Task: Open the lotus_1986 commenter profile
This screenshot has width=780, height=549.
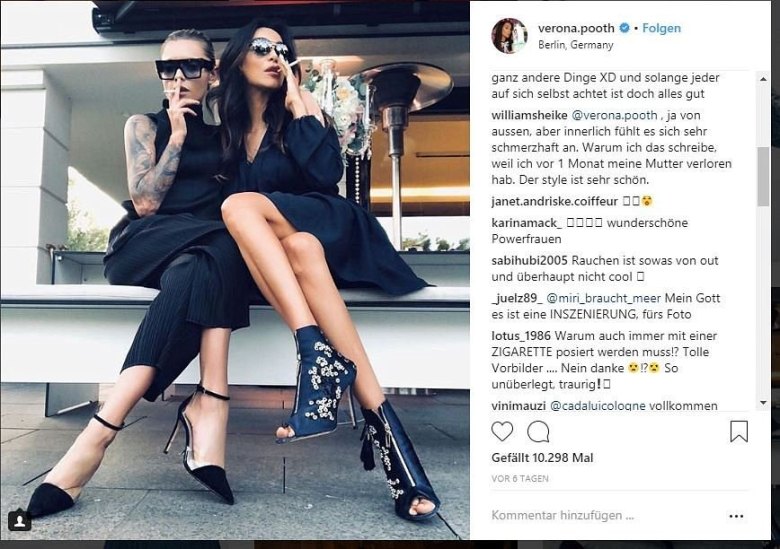Action: 521,336
